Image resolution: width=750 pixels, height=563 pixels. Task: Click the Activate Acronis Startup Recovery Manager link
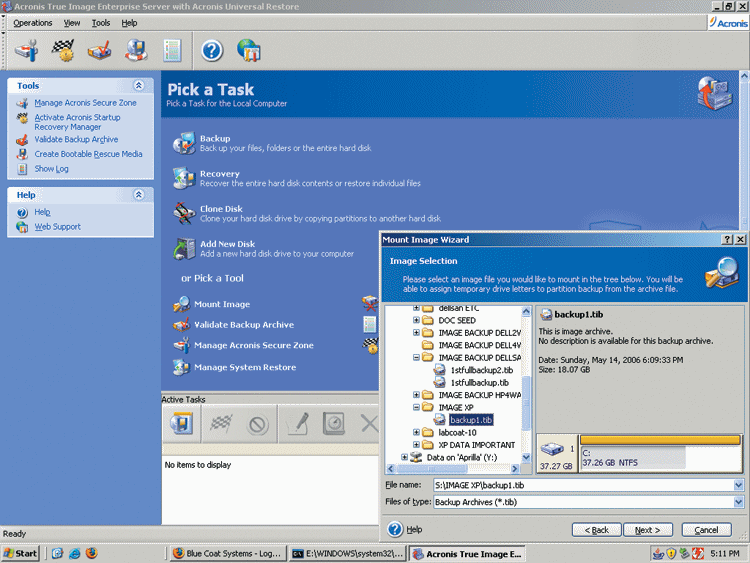77,122
